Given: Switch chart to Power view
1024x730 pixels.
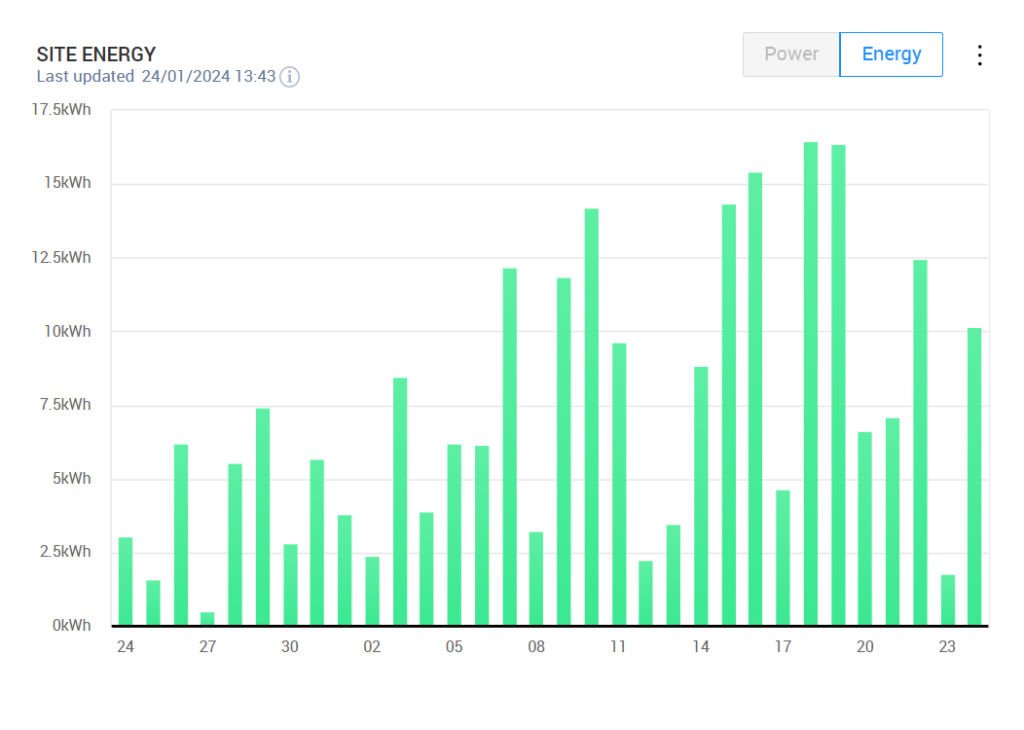Looking at the screenshot, I should (791, 54).
